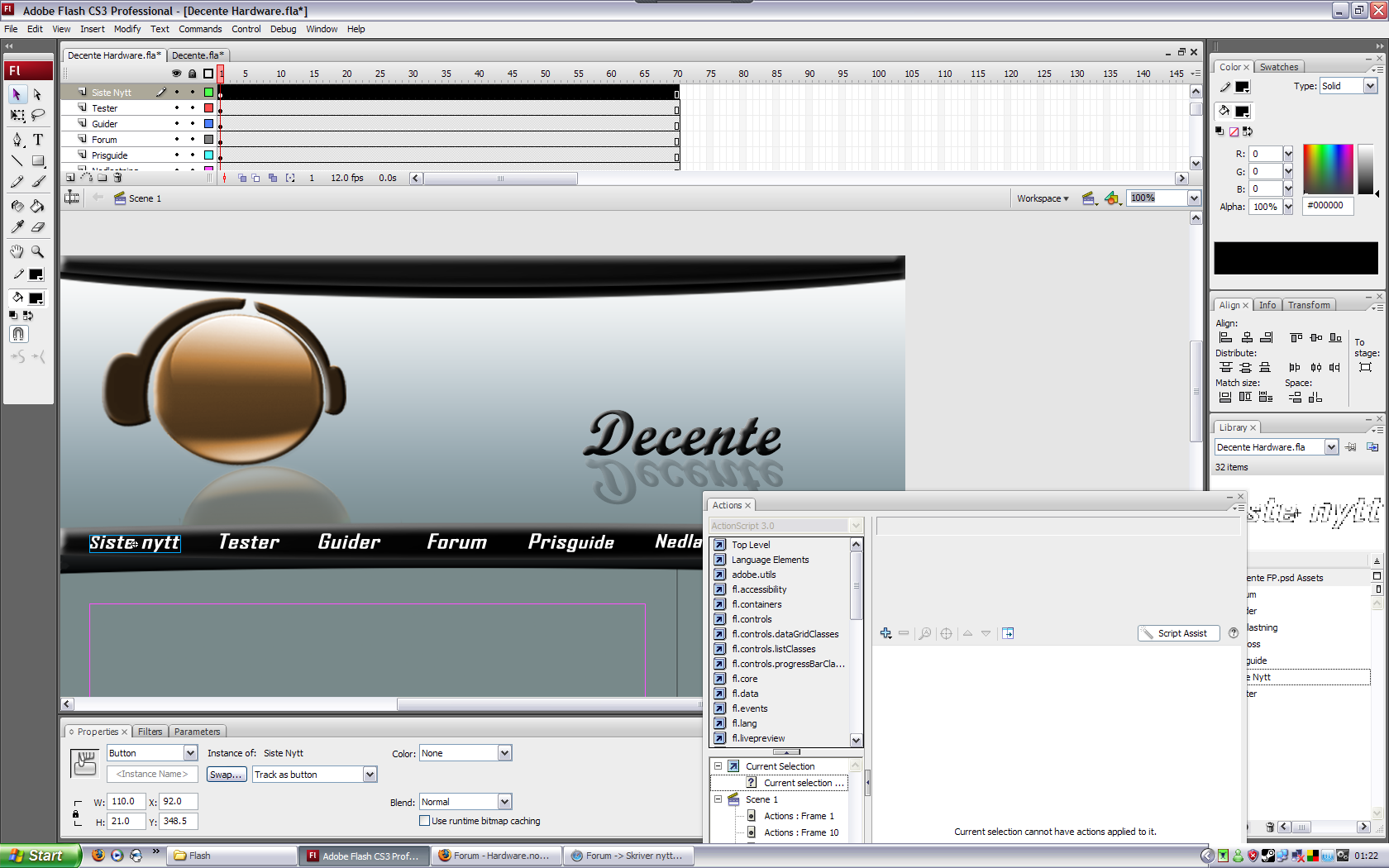Pick the Eyedropper tool

click(17, 227)
